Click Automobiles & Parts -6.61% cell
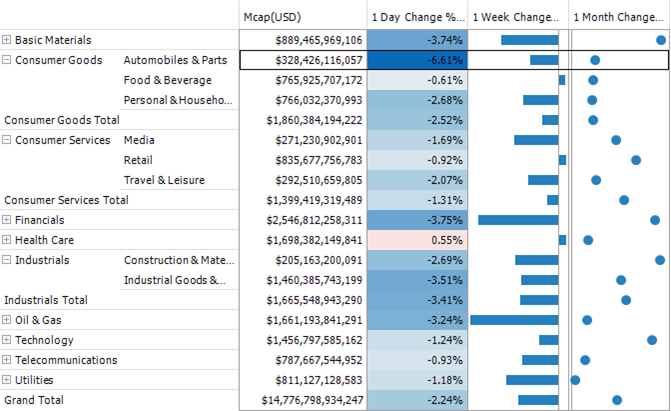This screenshot has height=411, width=671. click(417, 60)
